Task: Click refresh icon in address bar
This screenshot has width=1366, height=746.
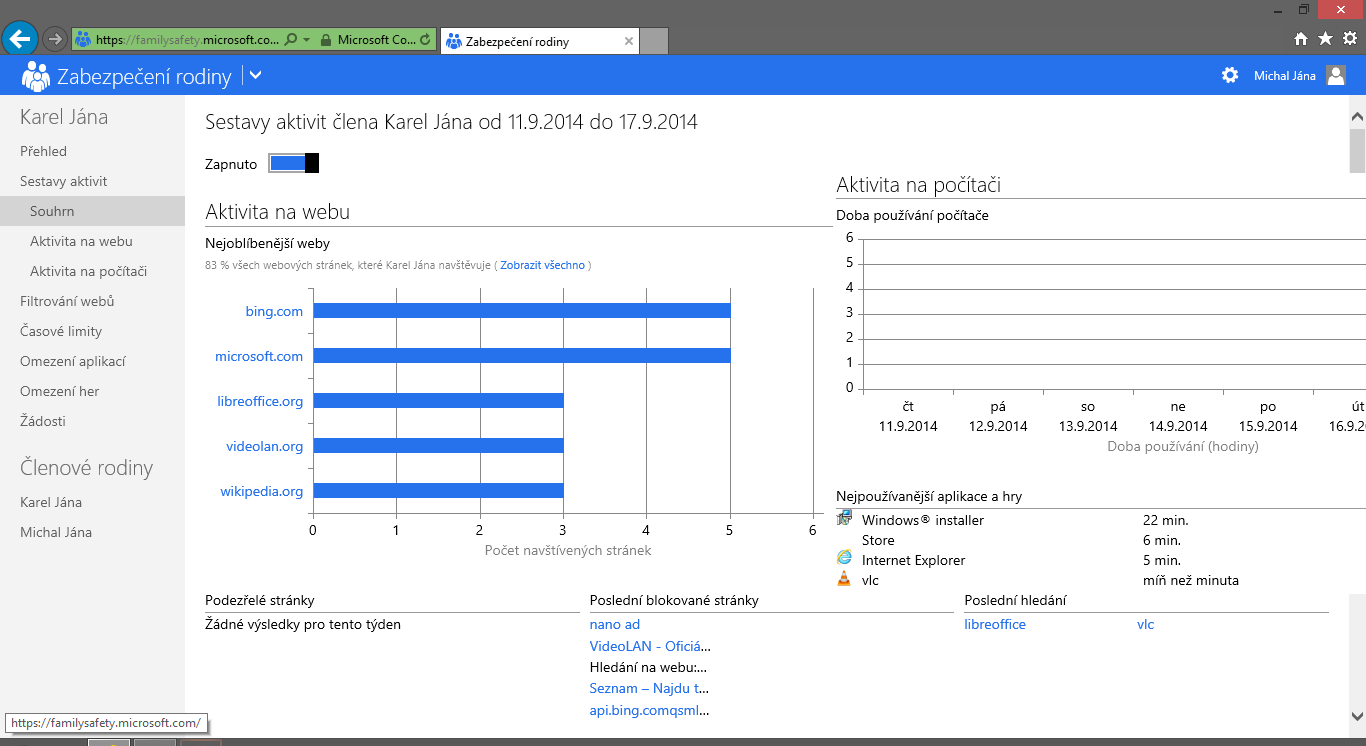Action: 426,41
